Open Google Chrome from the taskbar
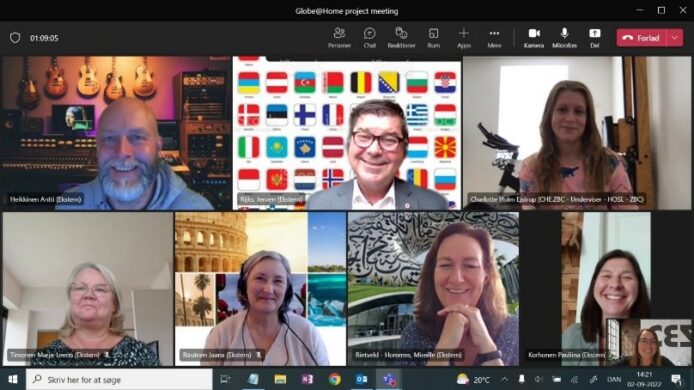 [x=335, y=379]
